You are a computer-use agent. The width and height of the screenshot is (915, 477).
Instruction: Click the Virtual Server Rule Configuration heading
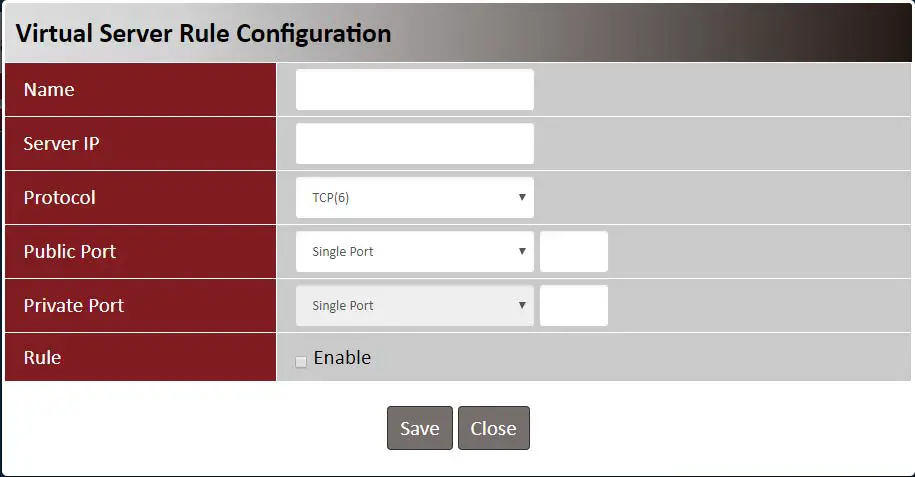click(203, 33)
